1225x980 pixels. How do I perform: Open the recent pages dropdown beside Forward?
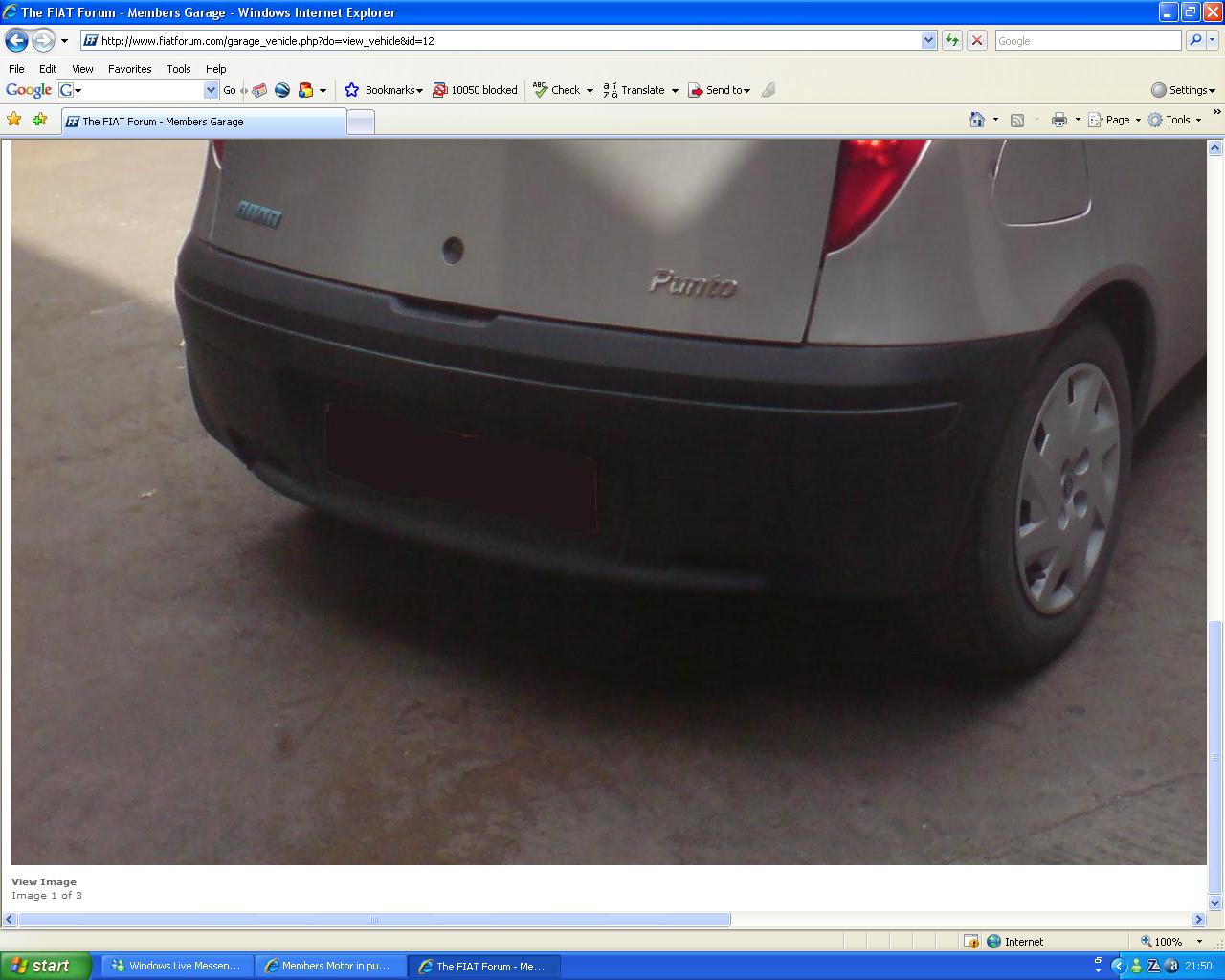coord(64,41)
